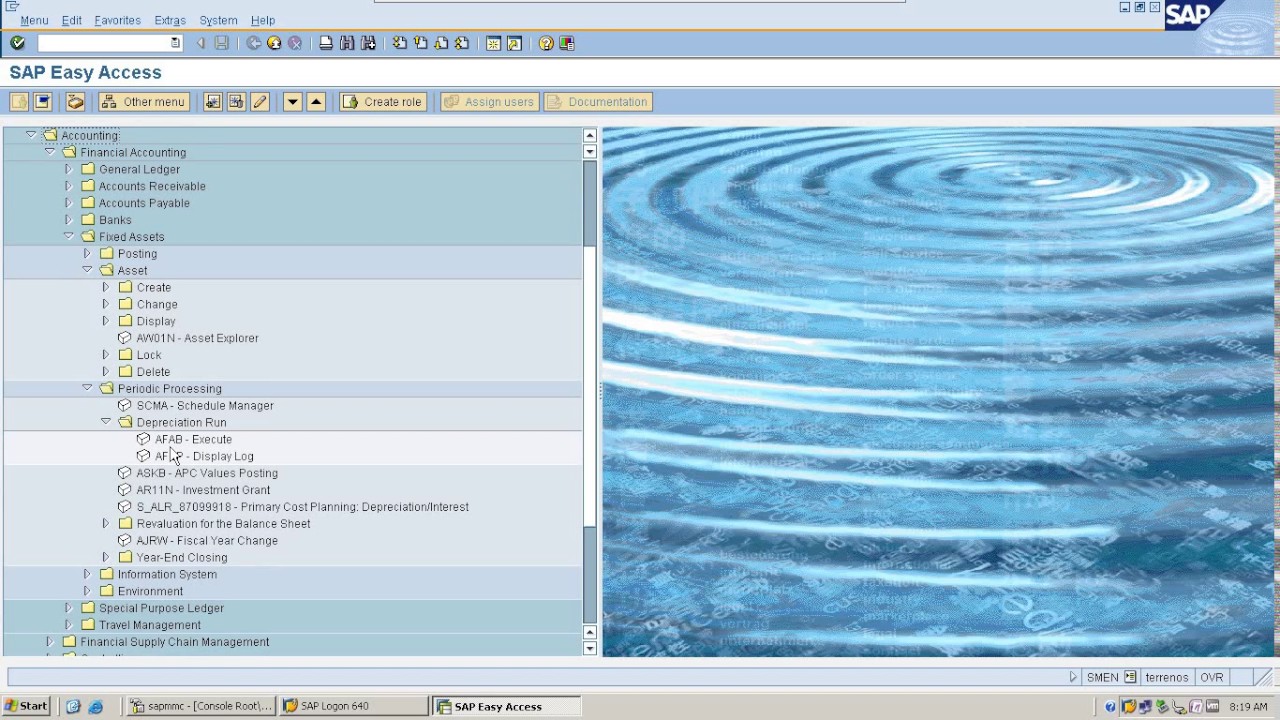Select AW01N - Asset Explorer

(x=197, y=338)
